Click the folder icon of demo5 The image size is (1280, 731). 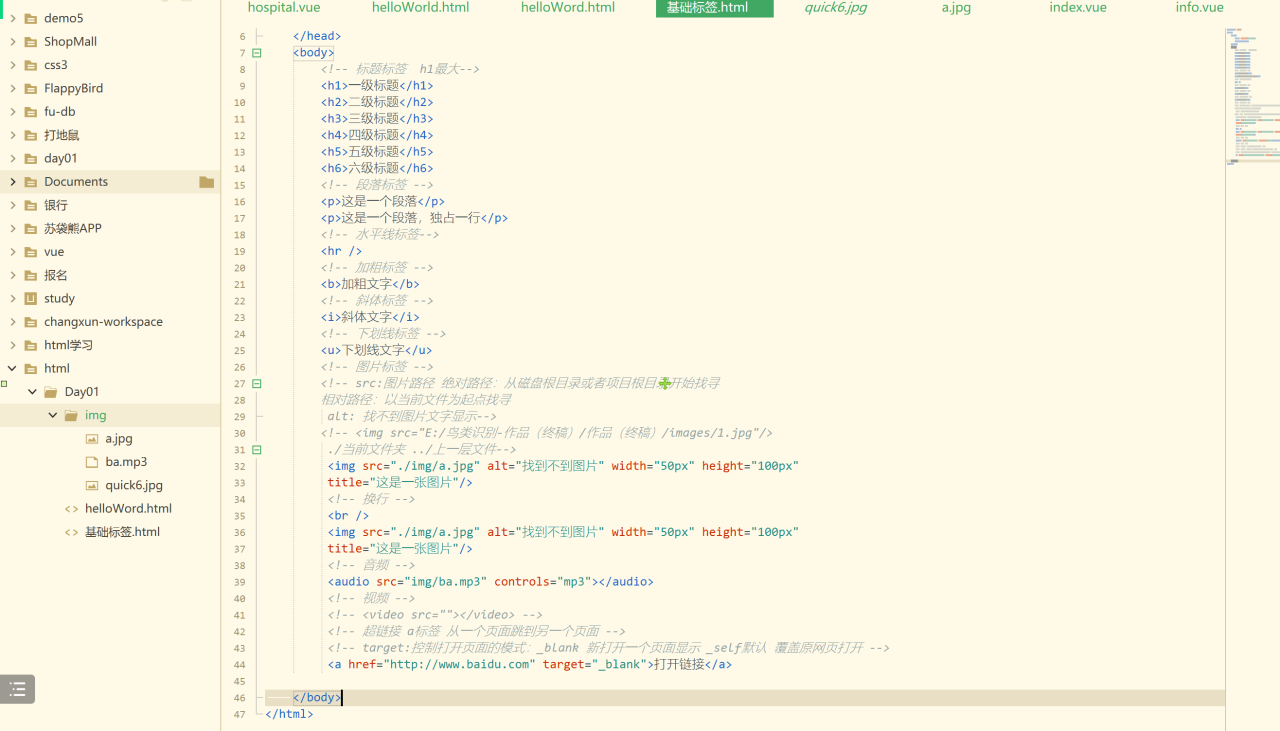pyautogui.click(x=31, y=18)
